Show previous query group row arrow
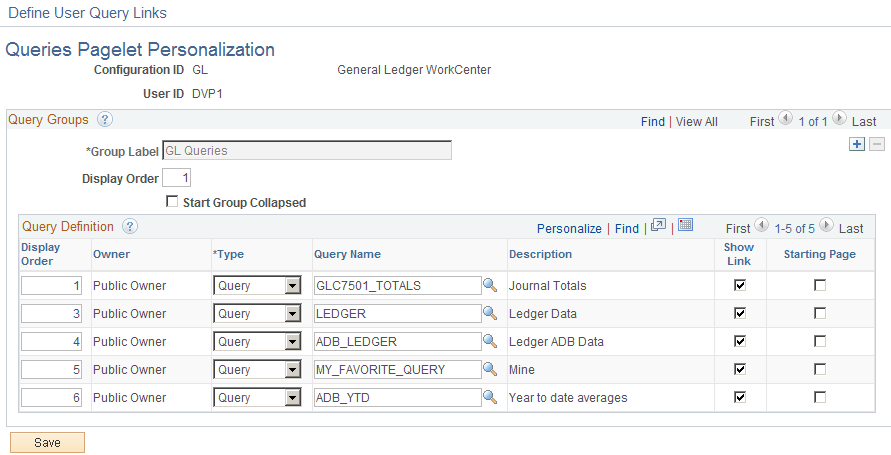The height and width of the screenshot is (455, 891). (786, 118)
